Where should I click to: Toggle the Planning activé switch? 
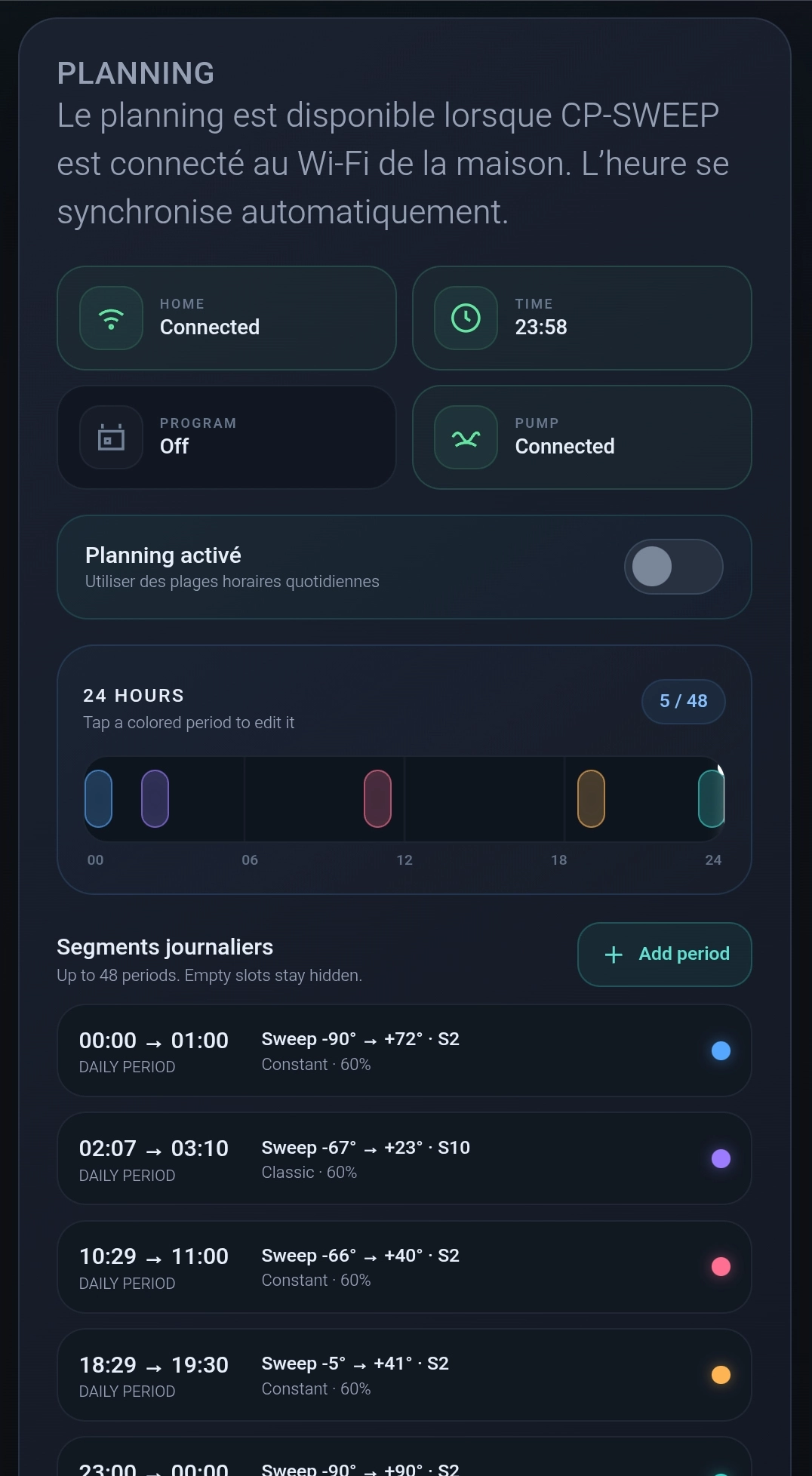coord(673,567)
